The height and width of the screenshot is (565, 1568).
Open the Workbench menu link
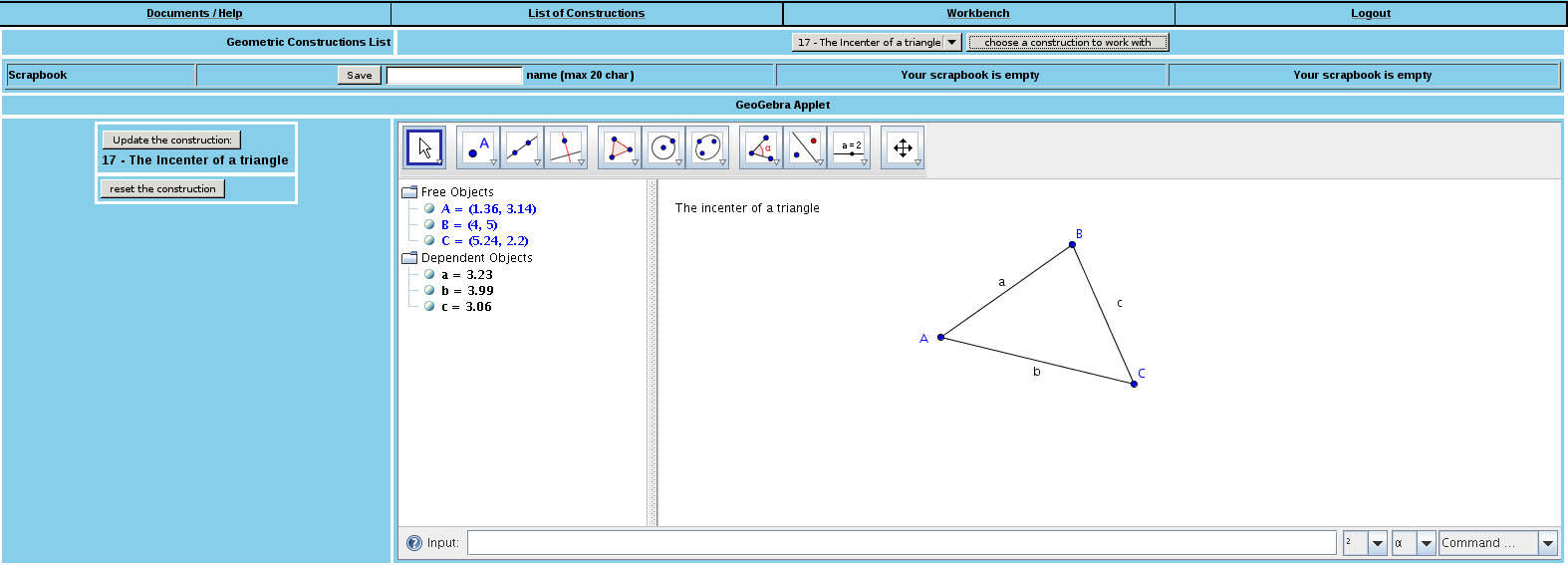pyautogui.click(x=977, y=13)
